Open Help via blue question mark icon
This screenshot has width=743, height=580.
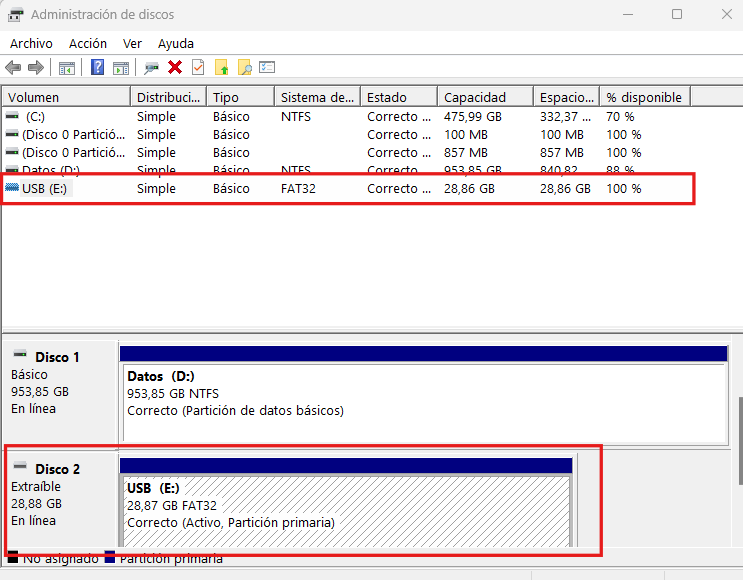97,67
